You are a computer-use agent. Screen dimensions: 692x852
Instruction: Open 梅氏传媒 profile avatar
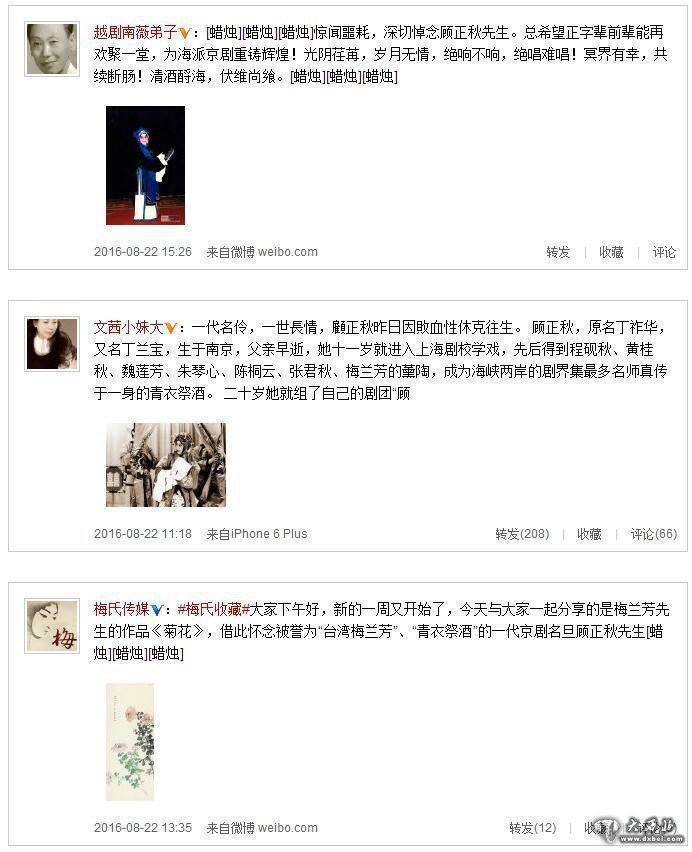(52, 626)
